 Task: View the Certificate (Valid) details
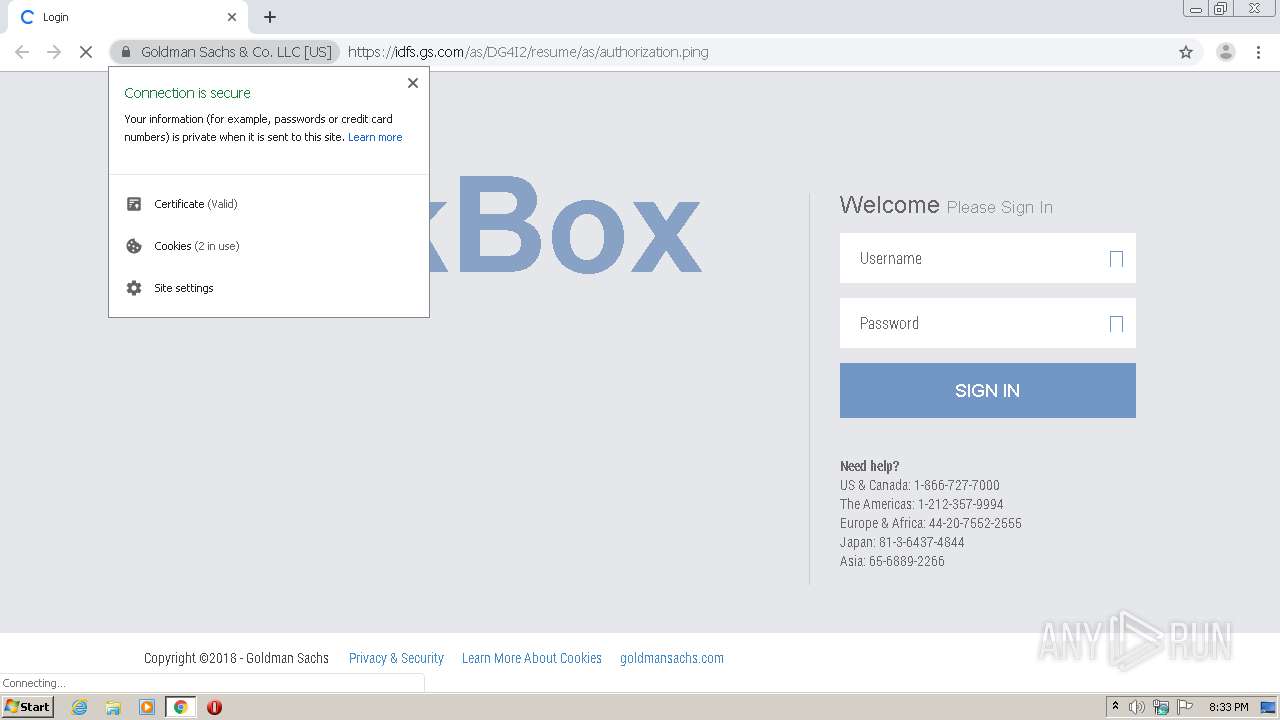click(x=269, y=204)
